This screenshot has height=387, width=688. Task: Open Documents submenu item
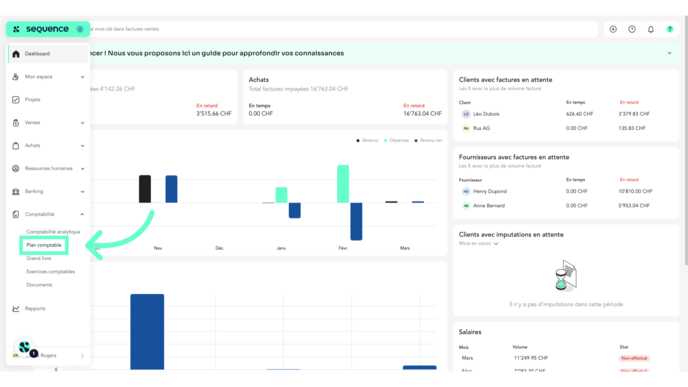39,285
